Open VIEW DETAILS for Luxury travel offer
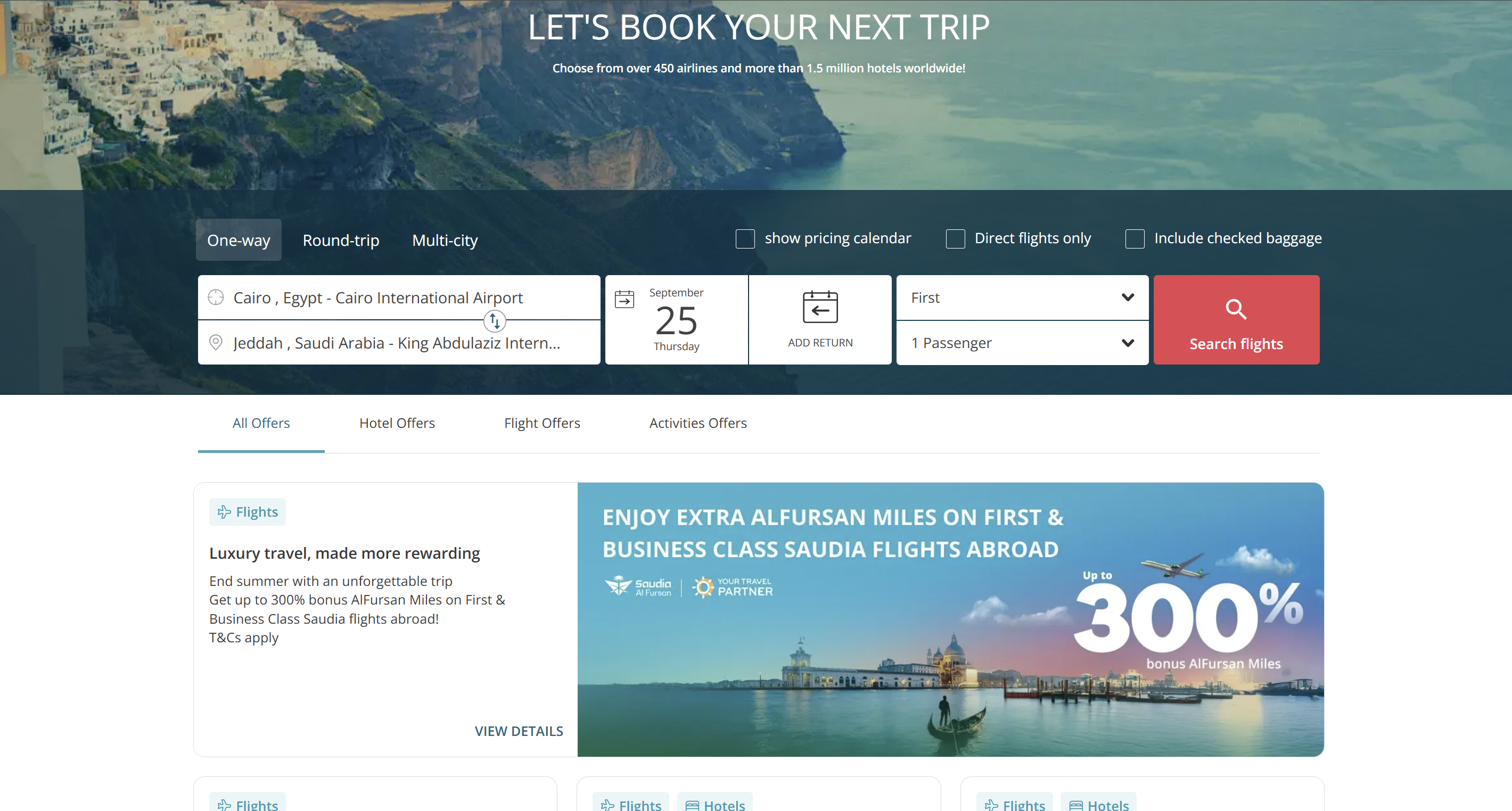This screenshot has height=811, width=1512. coord(519,731)
